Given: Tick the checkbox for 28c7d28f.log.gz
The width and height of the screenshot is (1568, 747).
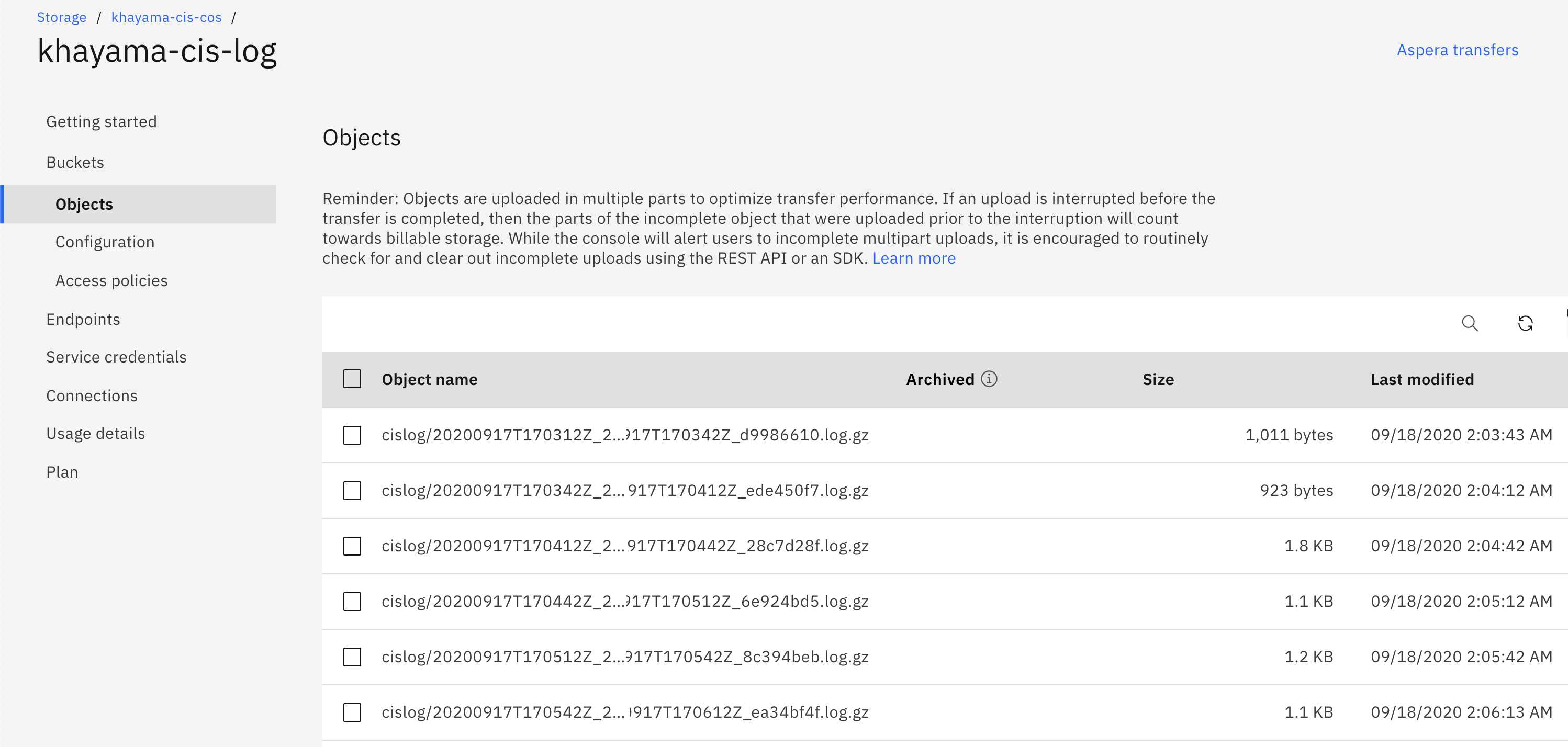Looking at the screenshot, I should pos(352,546).
